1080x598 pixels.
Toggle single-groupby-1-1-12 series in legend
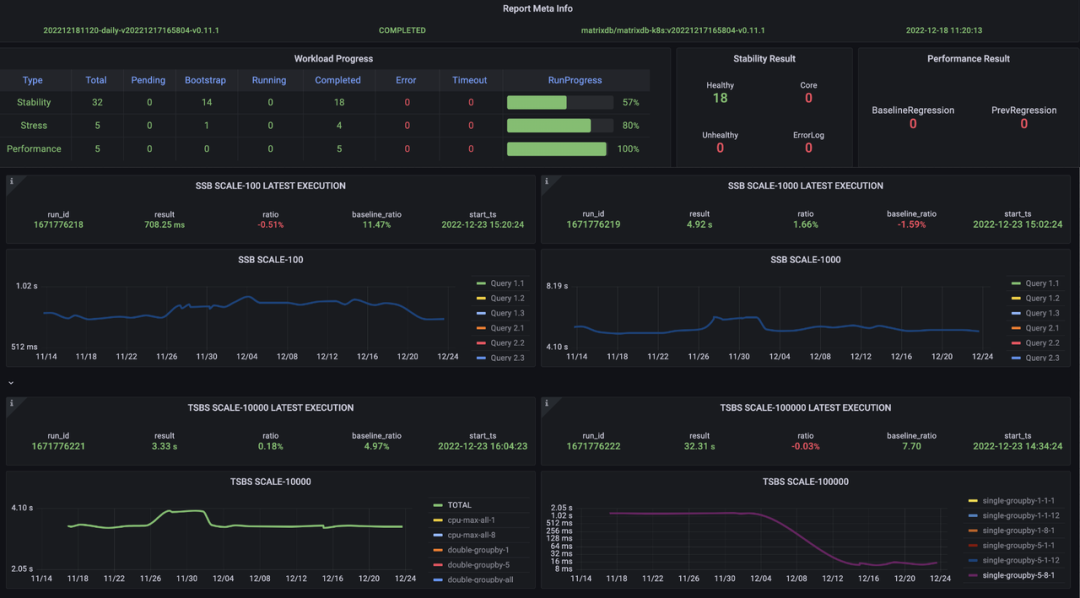click(1021, 516)
